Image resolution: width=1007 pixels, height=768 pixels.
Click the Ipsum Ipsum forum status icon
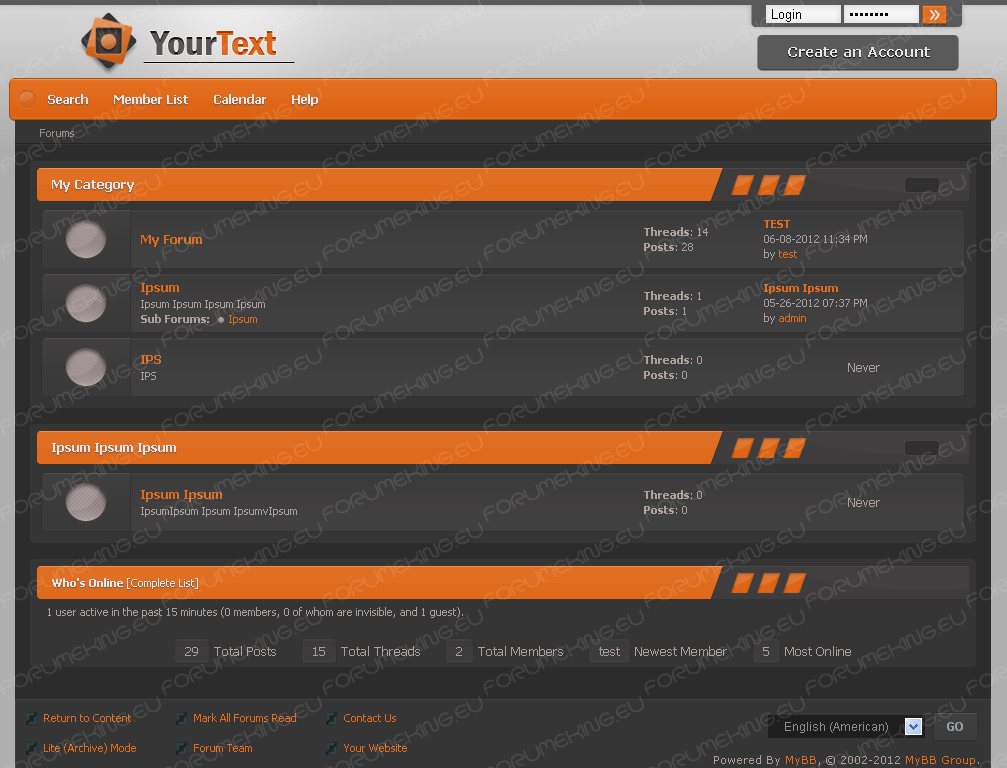pos(86,502)
